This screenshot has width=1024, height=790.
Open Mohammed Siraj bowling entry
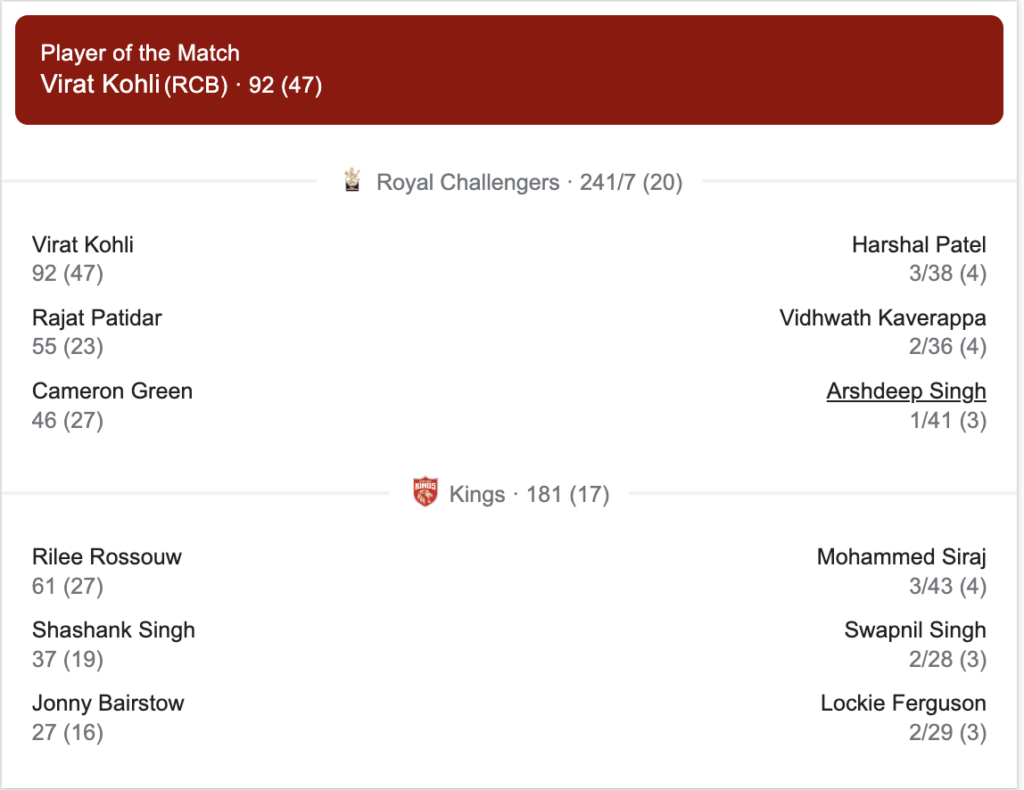(902, 571)
